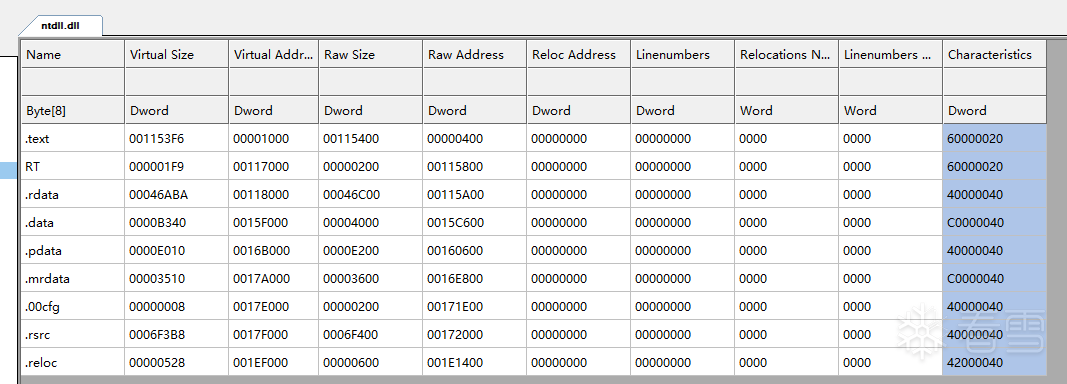The image size is (1067, 384).
Task: Click the Reloc Address column header
Action: [x=578, y=54]
